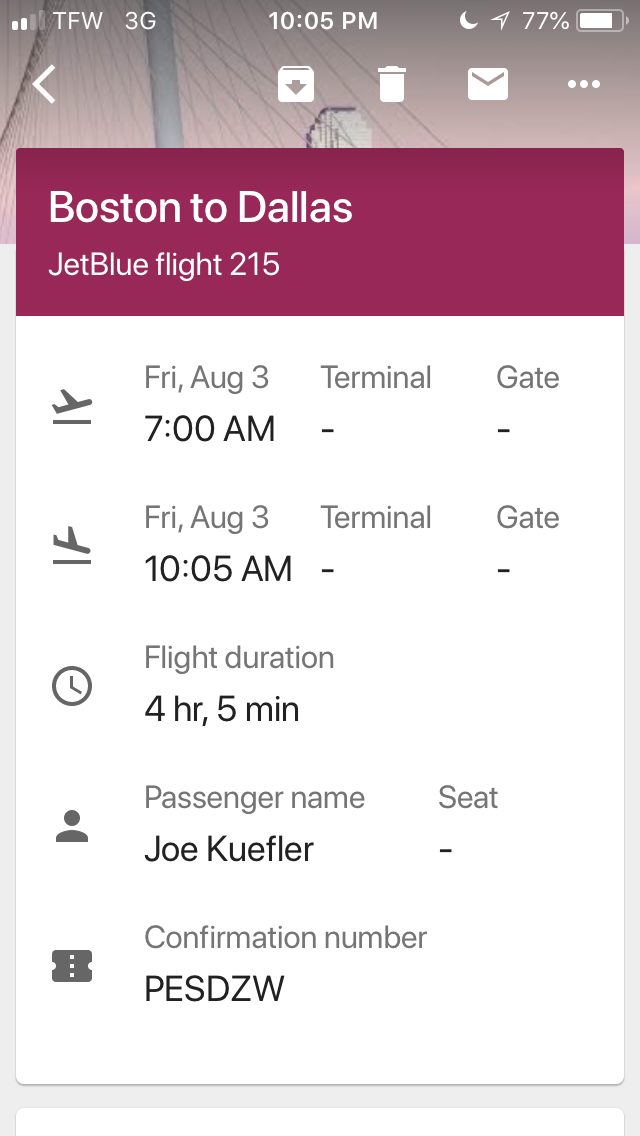
Task: Tap the departure Gate label
Action: pos(527,378)
